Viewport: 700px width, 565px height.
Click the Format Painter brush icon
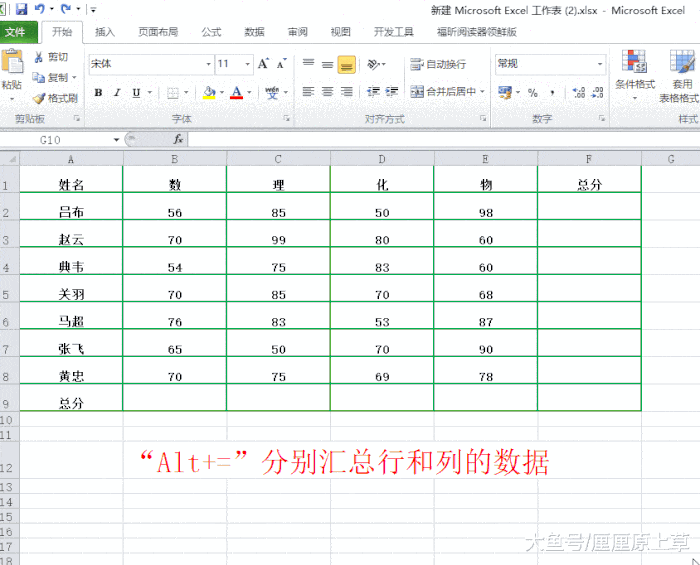tap(39, 98)
